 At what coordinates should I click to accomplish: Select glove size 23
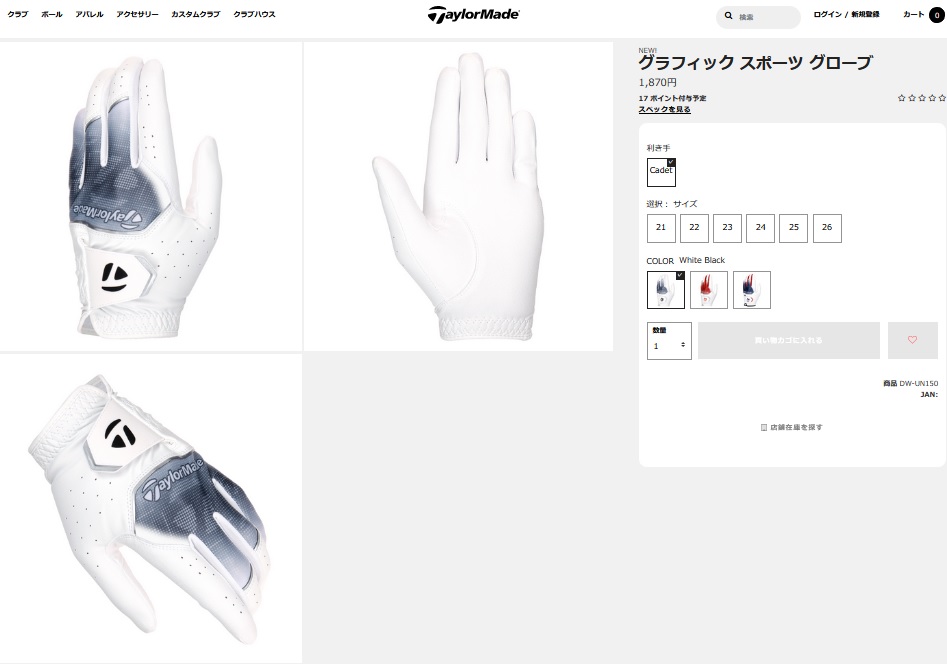[x=727, y=228]
